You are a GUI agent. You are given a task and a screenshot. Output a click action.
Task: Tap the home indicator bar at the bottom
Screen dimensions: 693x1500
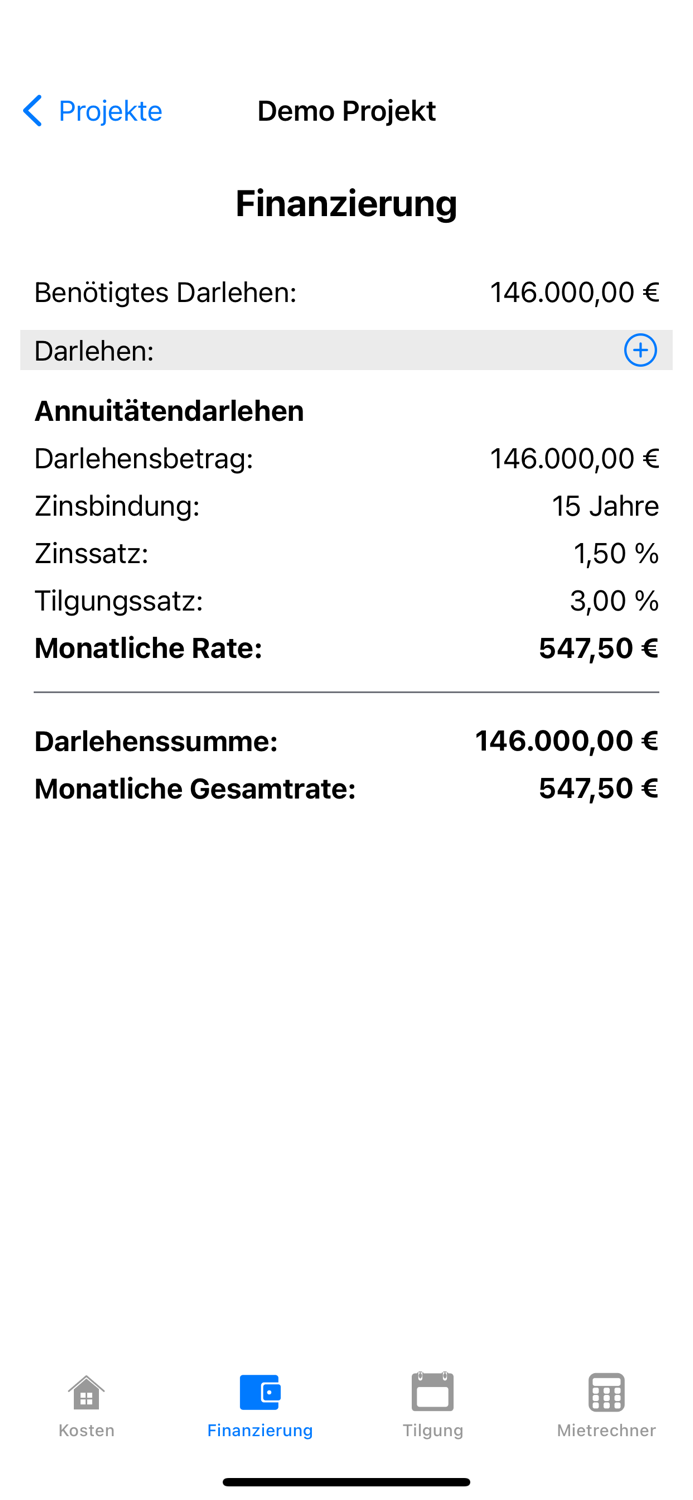click(x=346, y=1481)
